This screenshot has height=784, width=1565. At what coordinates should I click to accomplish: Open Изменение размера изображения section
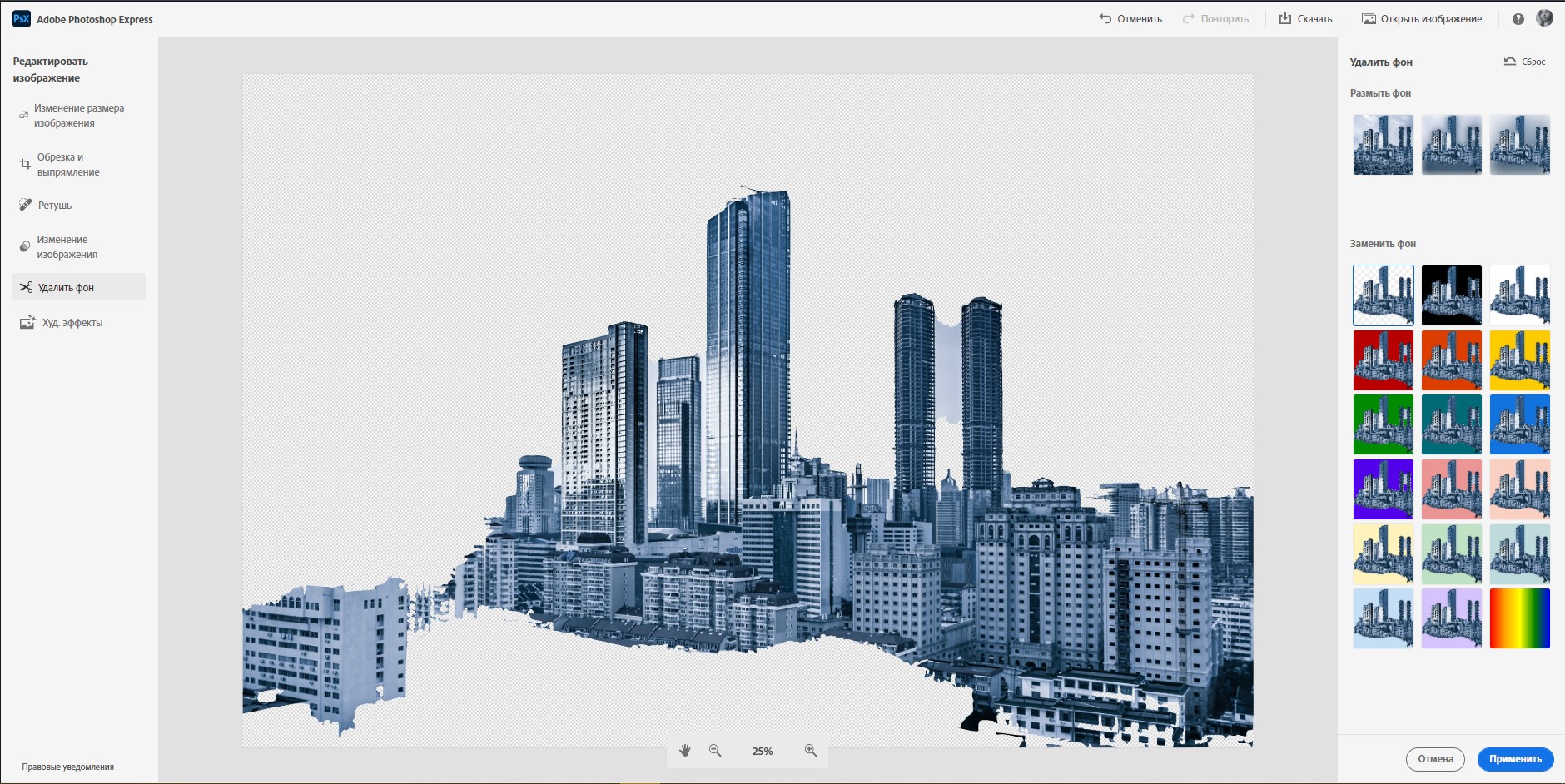[78, 116]
